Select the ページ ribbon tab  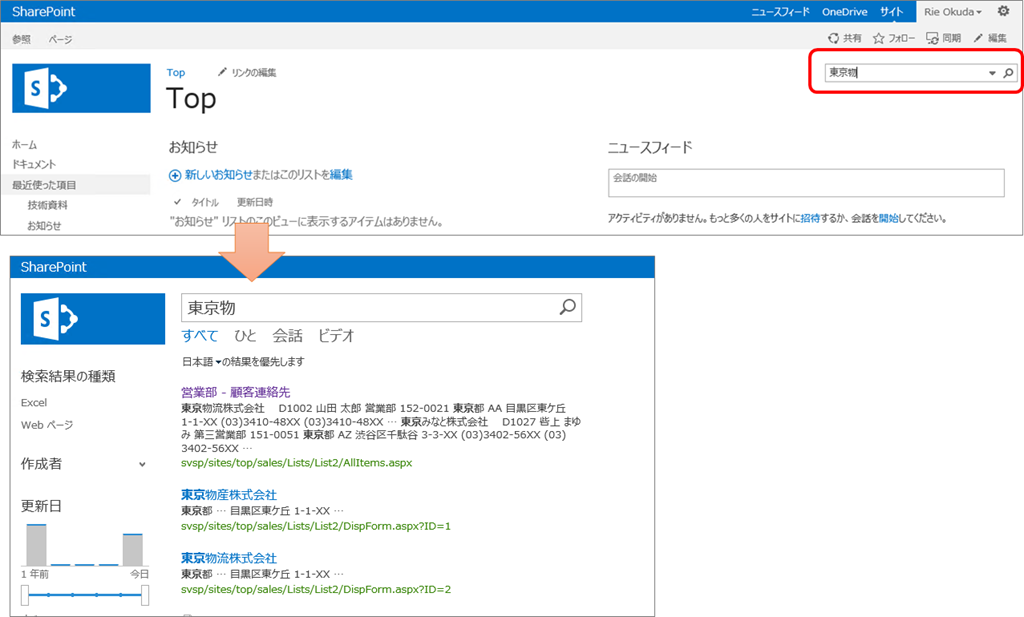[60, 39]
